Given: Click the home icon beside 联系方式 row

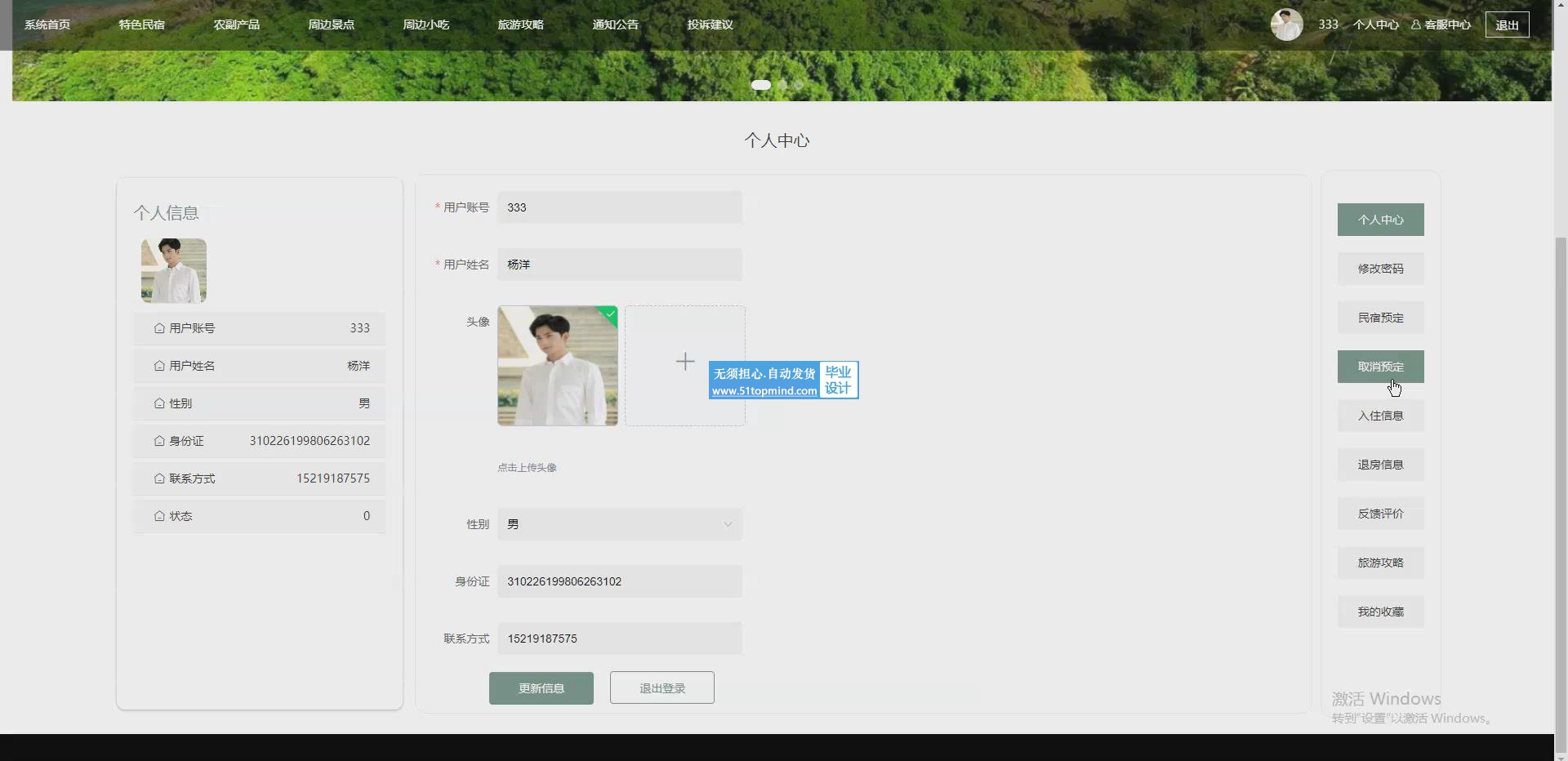Looking at the screenshot, I should (x=159, y=478).
